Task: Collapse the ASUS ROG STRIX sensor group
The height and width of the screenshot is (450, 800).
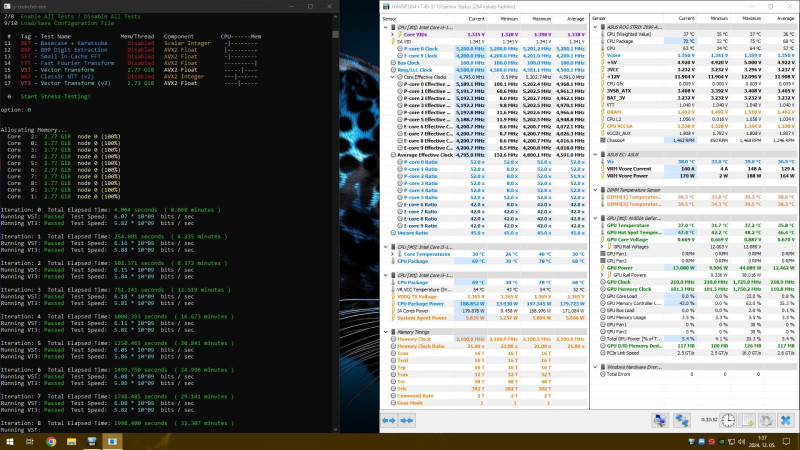Action: tap(595, 27)
